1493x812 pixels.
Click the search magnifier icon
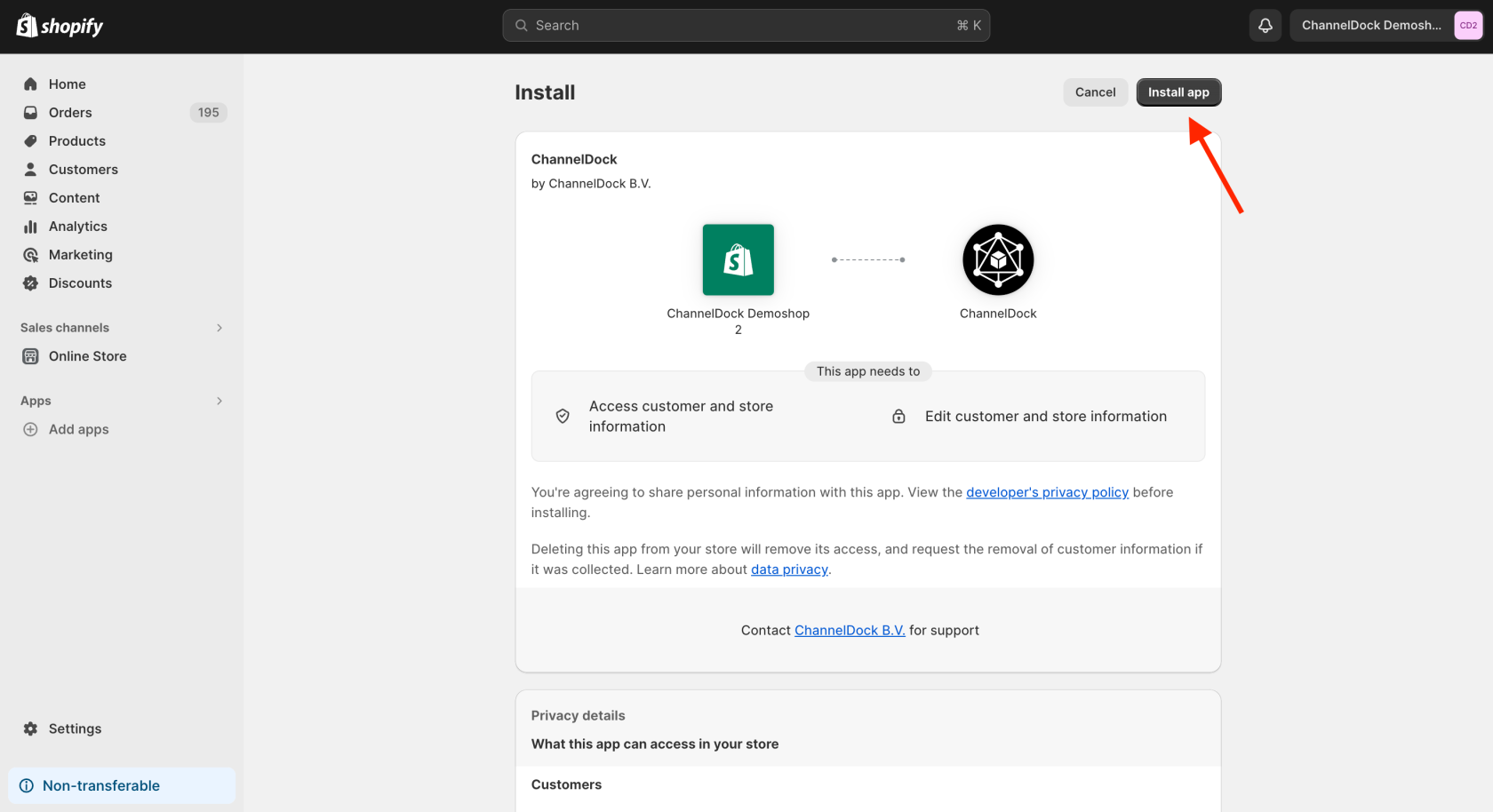coord(522,26)
